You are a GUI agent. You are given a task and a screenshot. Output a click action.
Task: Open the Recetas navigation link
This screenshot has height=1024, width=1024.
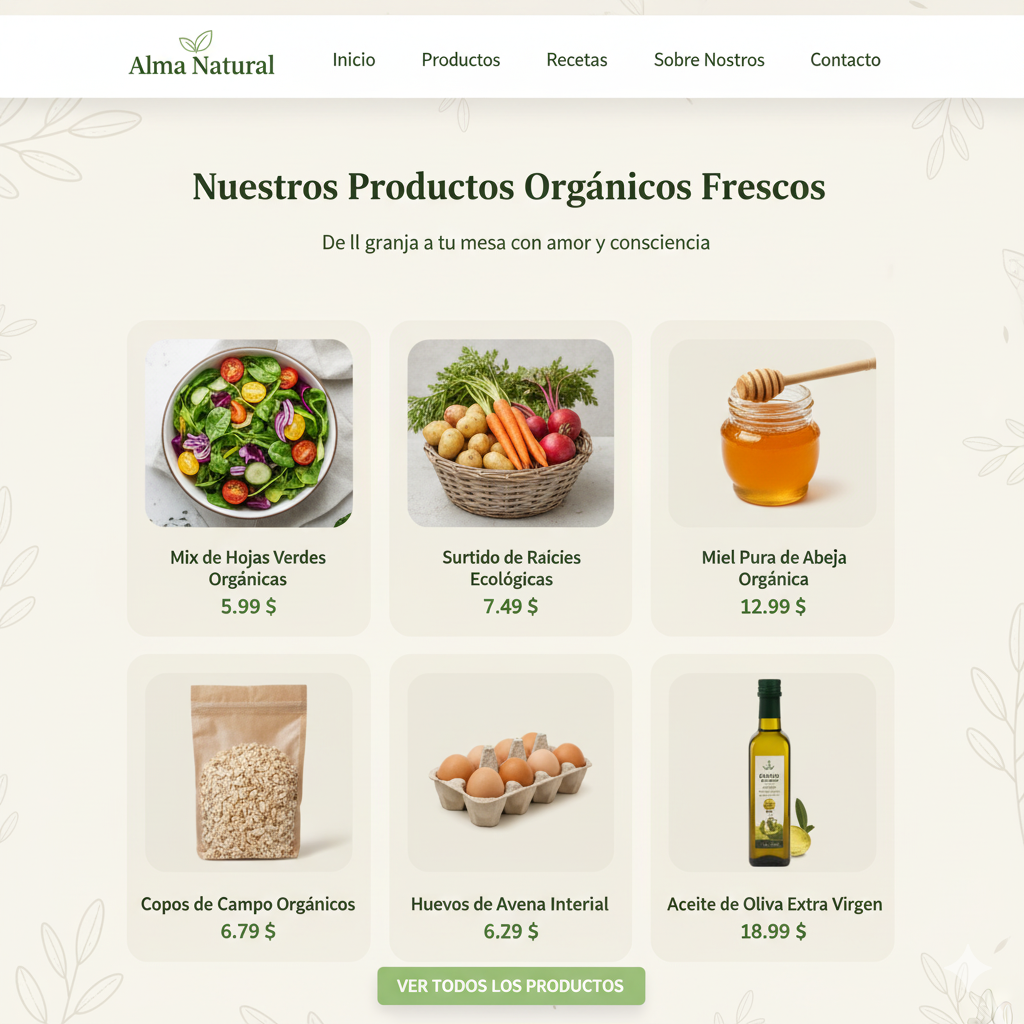pos(577,59)
